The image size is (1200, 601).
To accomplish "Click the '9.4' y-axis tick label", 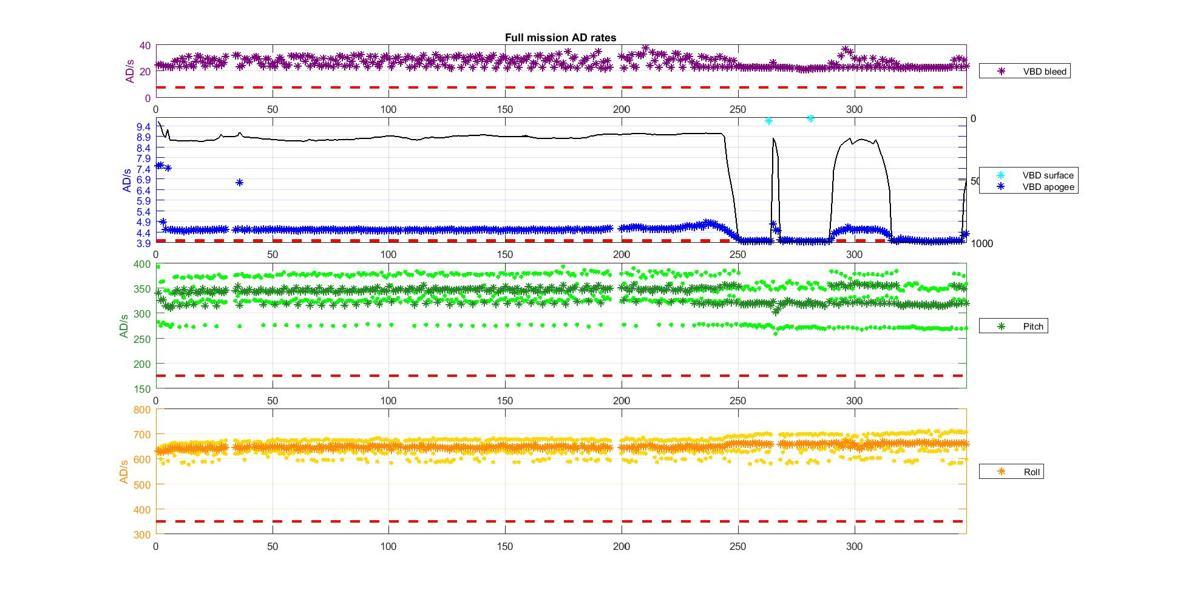I will (143, 127).
